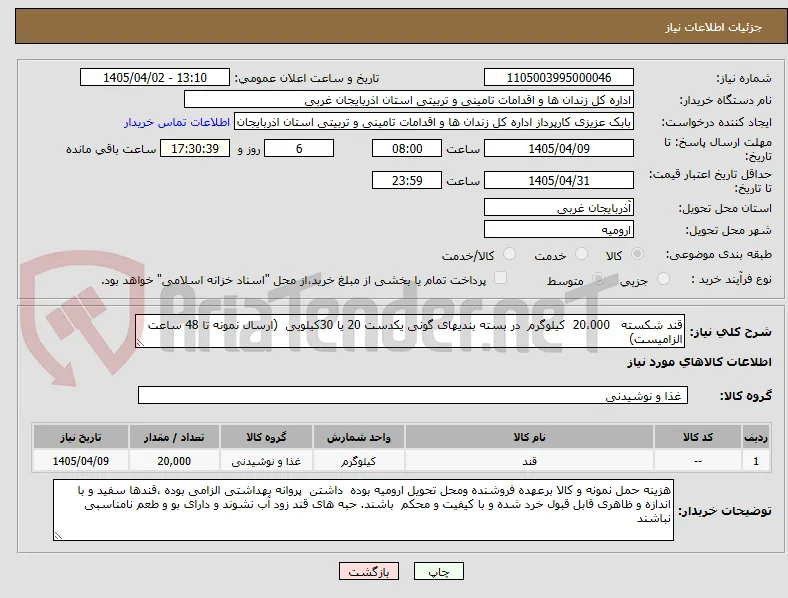Image resolution: width=788 pixels, height=598 pixels.
Task: Click the ردیف column header
Action: tap(756, 437)
